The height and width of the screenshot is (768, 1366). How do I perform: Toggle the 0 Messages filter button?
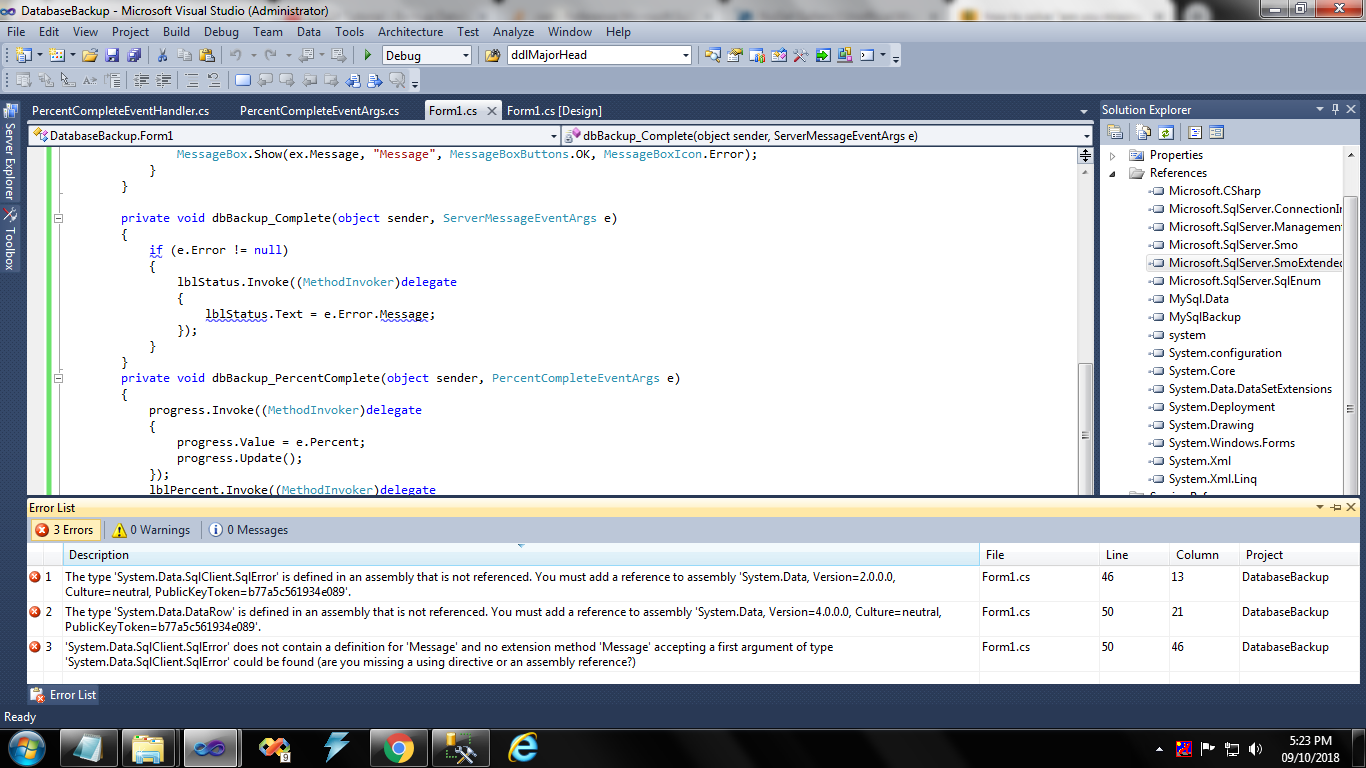(248, 530)
